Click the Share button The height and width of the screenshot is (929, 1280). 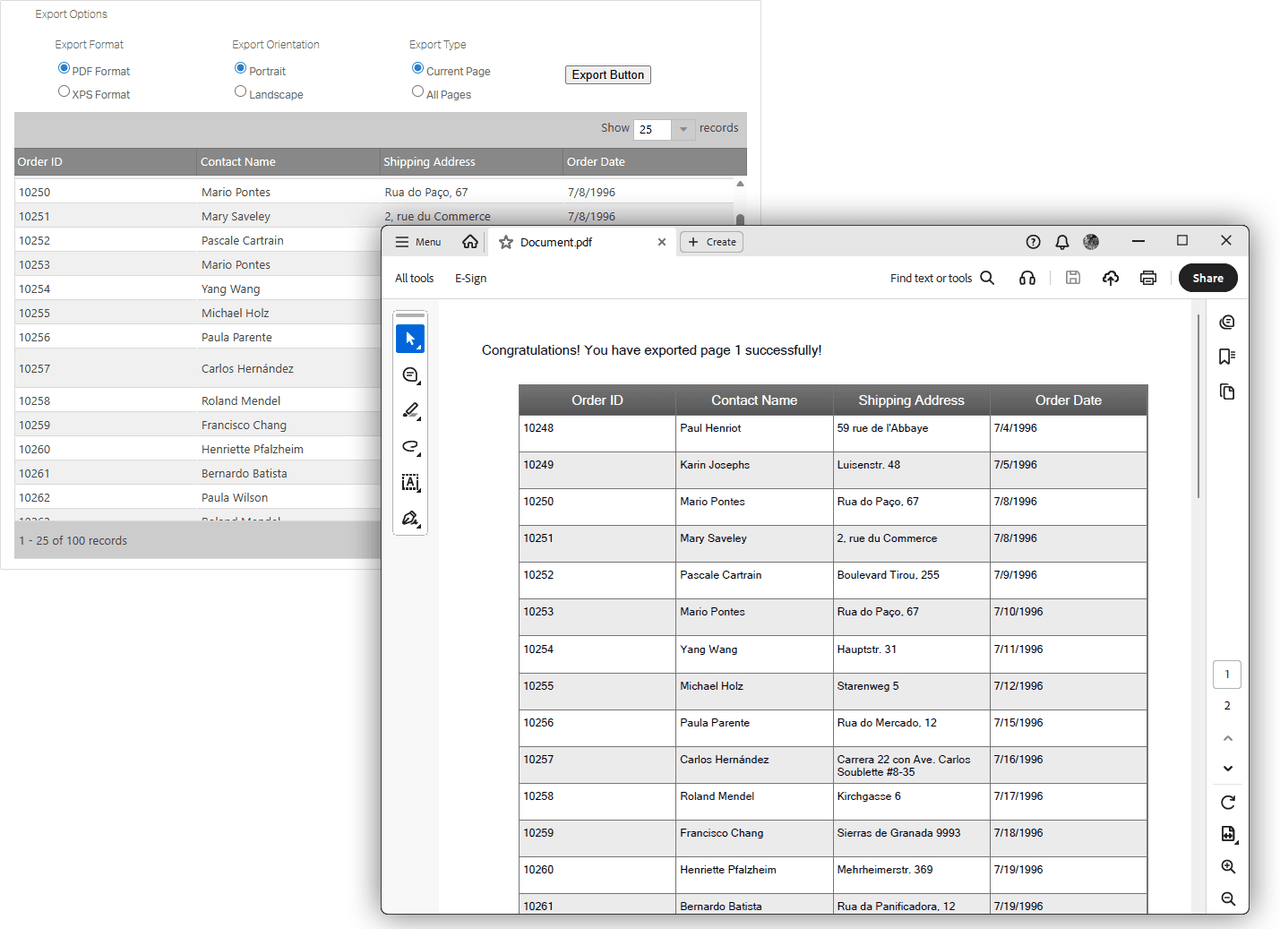point(1208,278)
